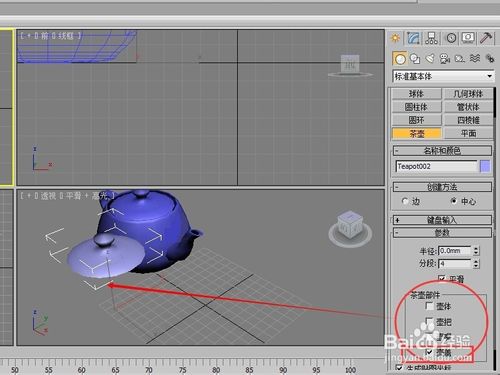Viewport: 500px width, 375px height.
Task: Click frame 70 on the time ruler
Action: click(149, 369)
